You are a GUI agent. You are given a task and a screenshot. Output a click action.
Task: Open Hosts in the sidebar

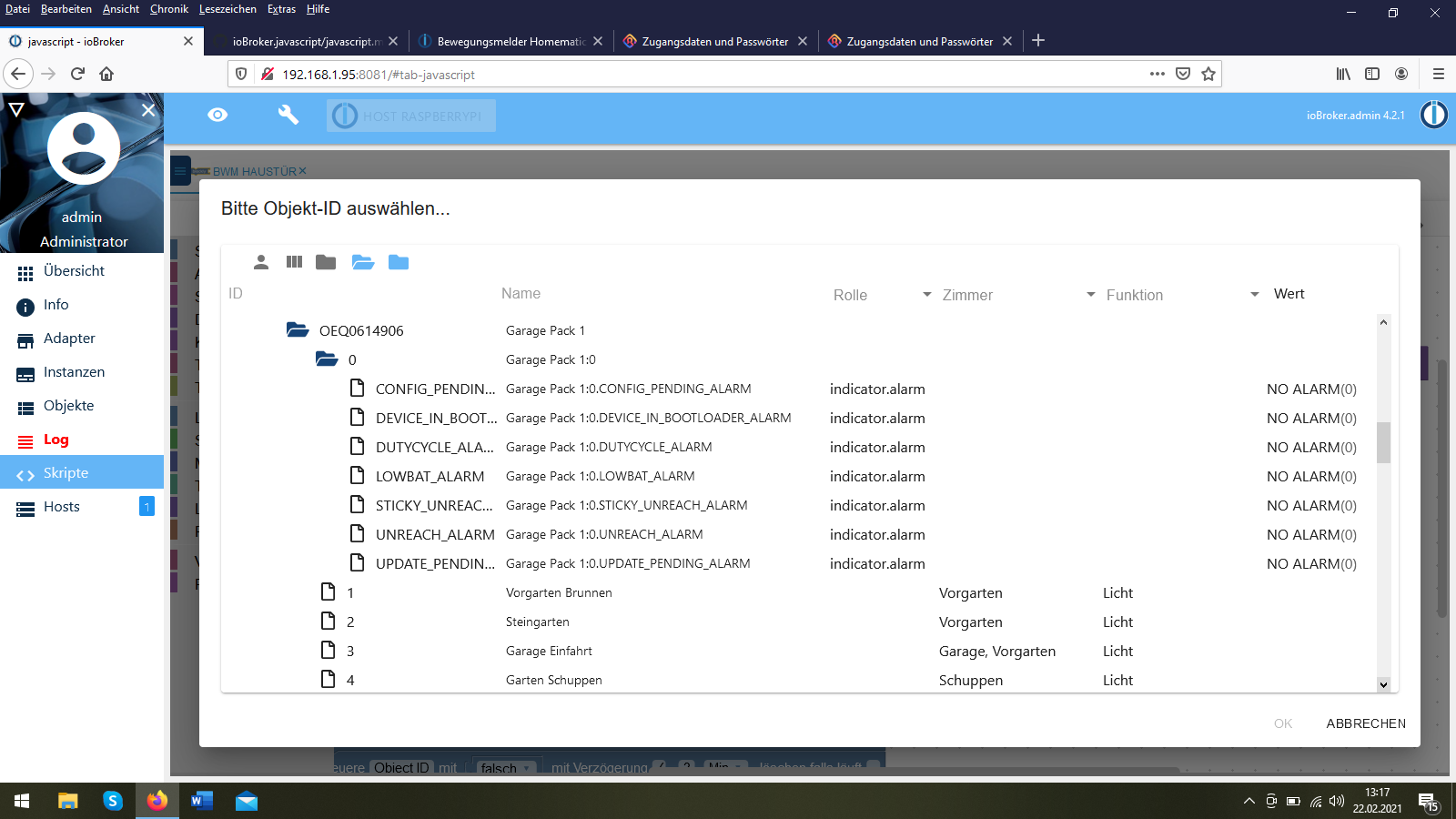[x=82, y=507]
